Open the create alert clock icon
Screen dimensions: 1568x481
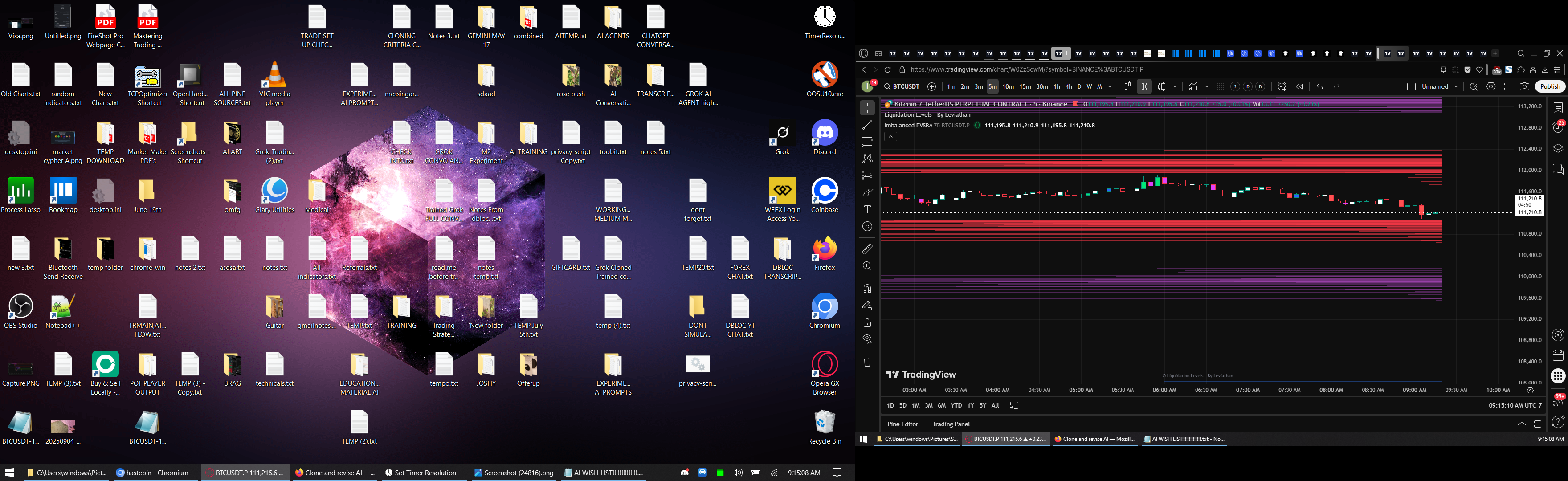(x=1281, y=86)
